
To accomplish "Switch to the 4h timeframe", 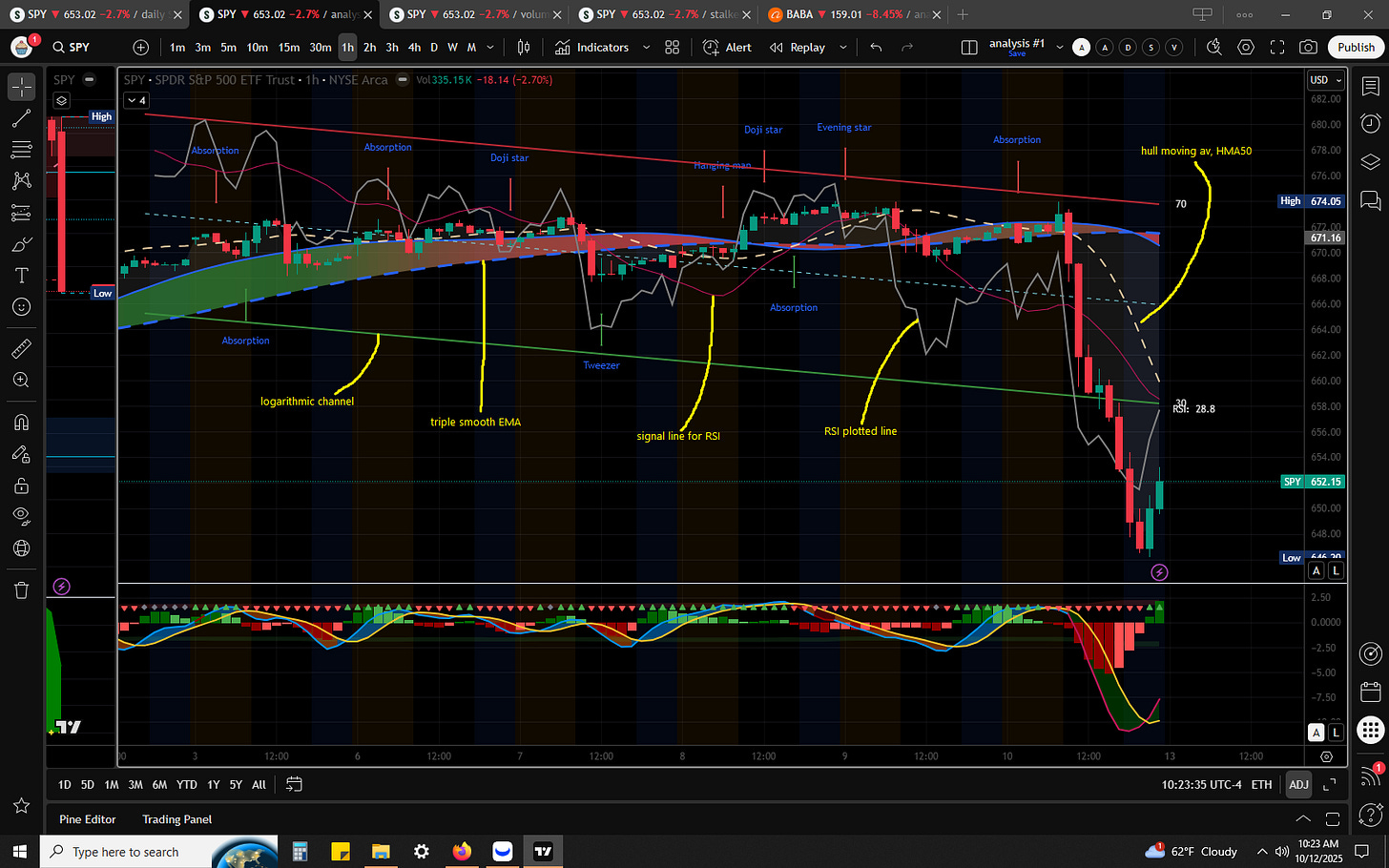I will point(414,47).
